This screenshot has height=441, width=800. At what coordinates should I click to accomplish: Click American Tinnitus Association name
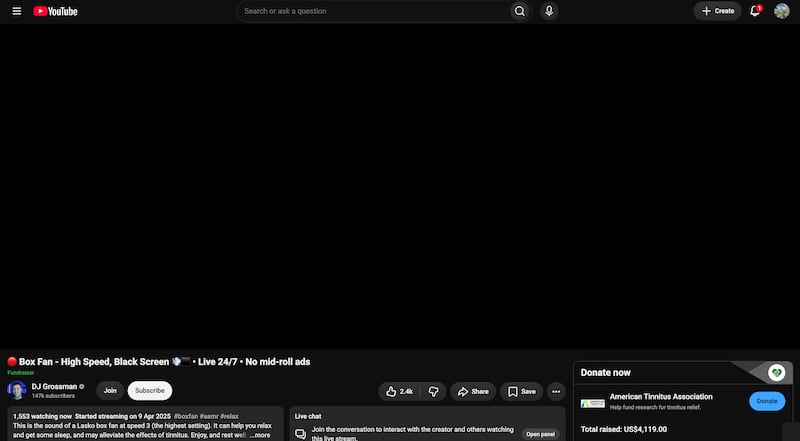click(x=661, y=397)
